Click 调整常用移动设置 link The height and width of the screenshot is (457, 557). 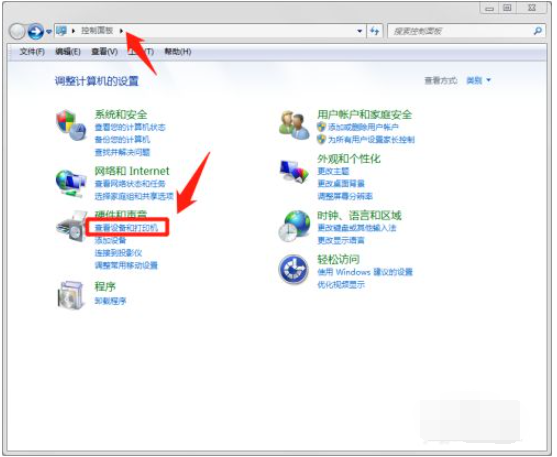[126, 265]
